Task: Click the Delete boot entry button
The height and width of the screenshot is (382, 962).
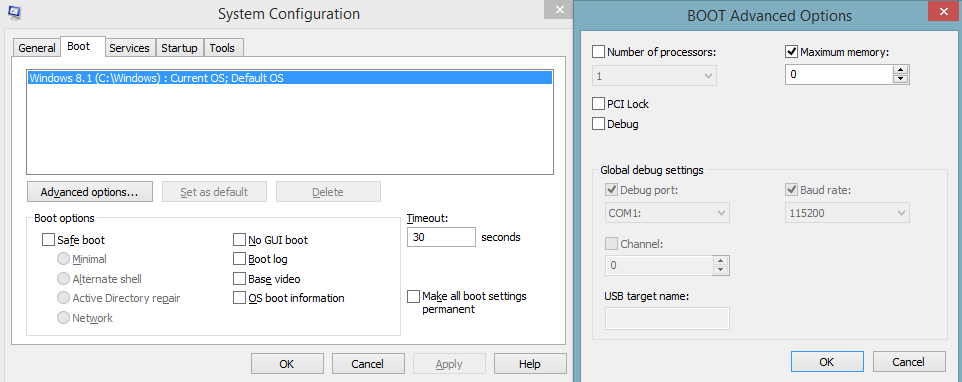Action: pos(328,191)
